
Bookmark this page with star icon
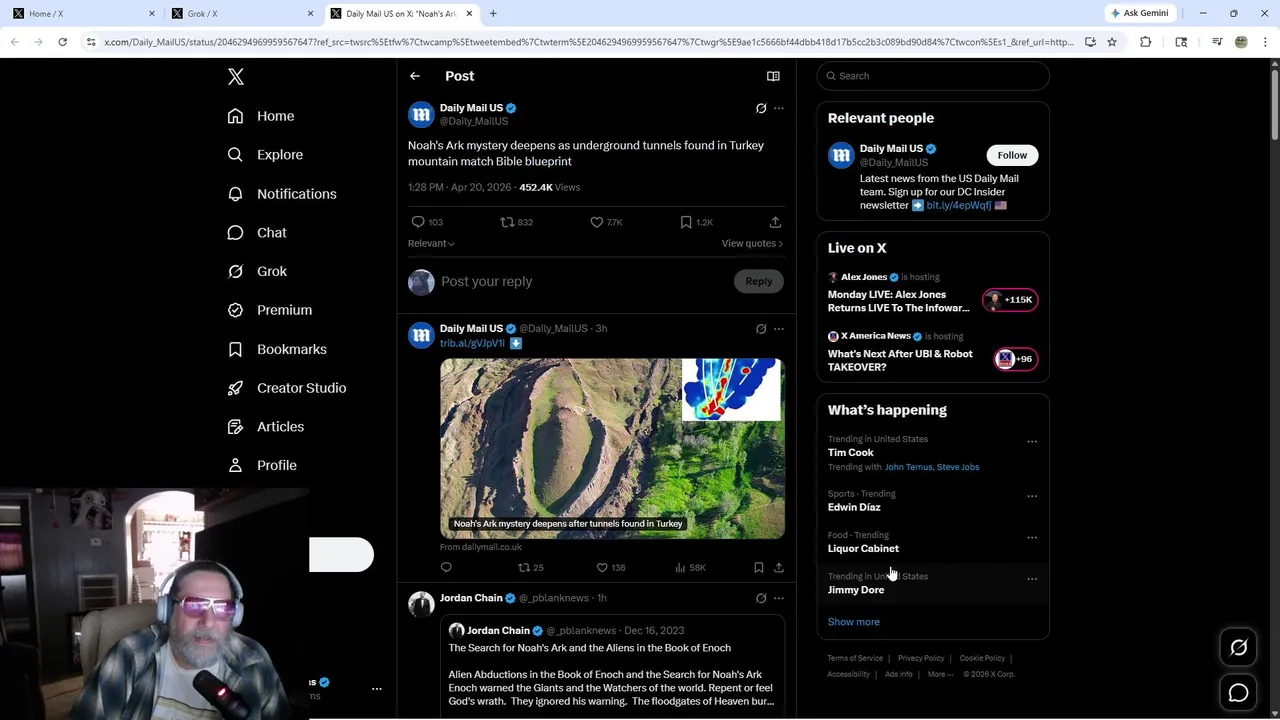click(x=1111, y=42)
